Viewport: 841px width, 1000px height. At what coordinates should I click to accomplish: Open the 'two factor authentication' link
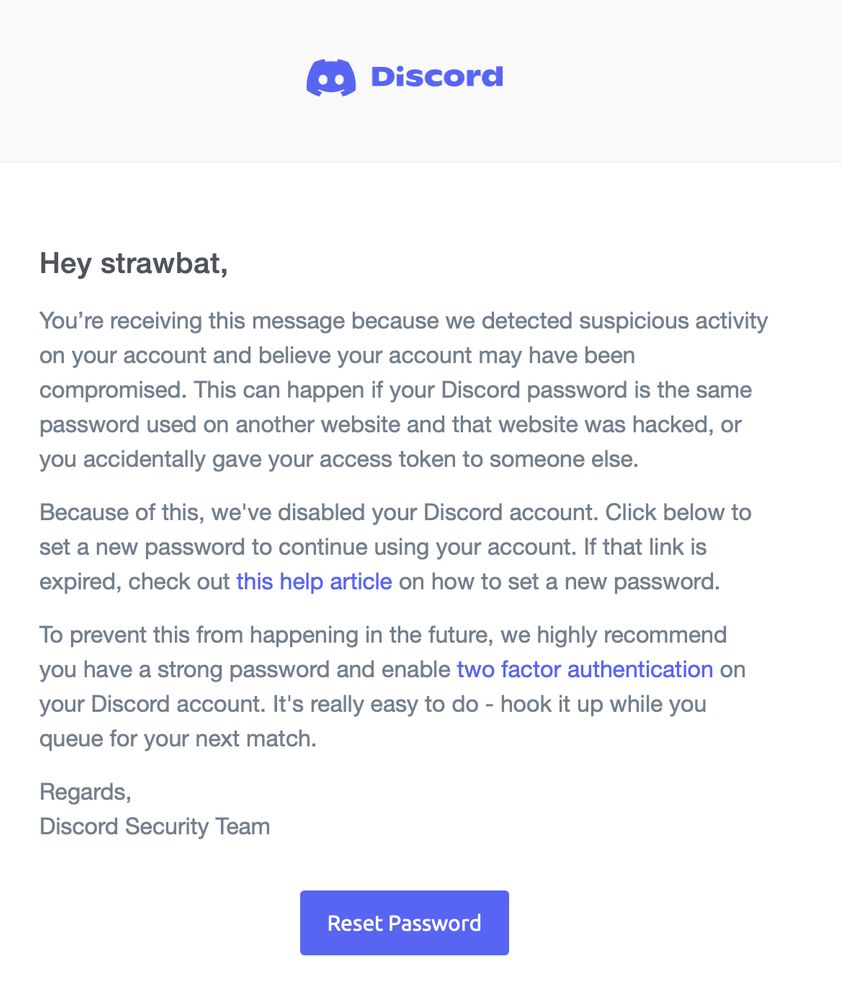[x=585, y=670]
